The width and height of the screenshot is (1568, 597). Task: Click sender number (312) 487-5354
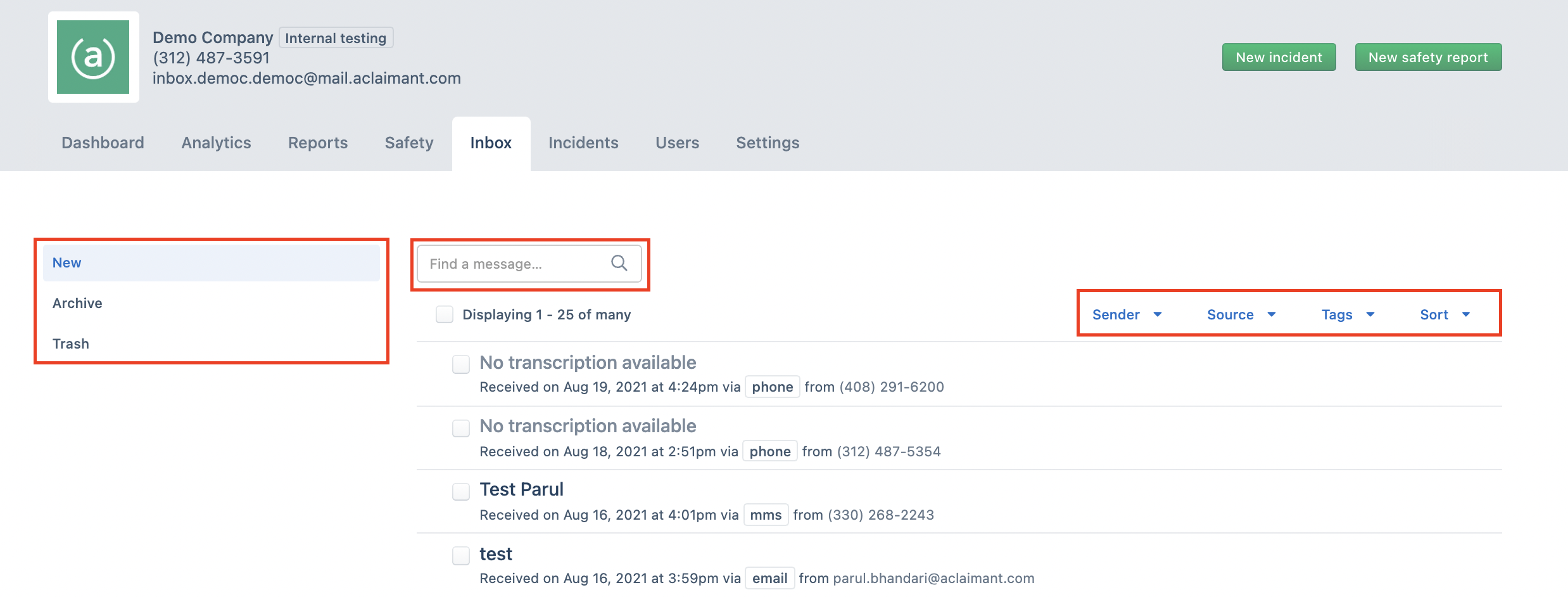click(x=889, y=451)
